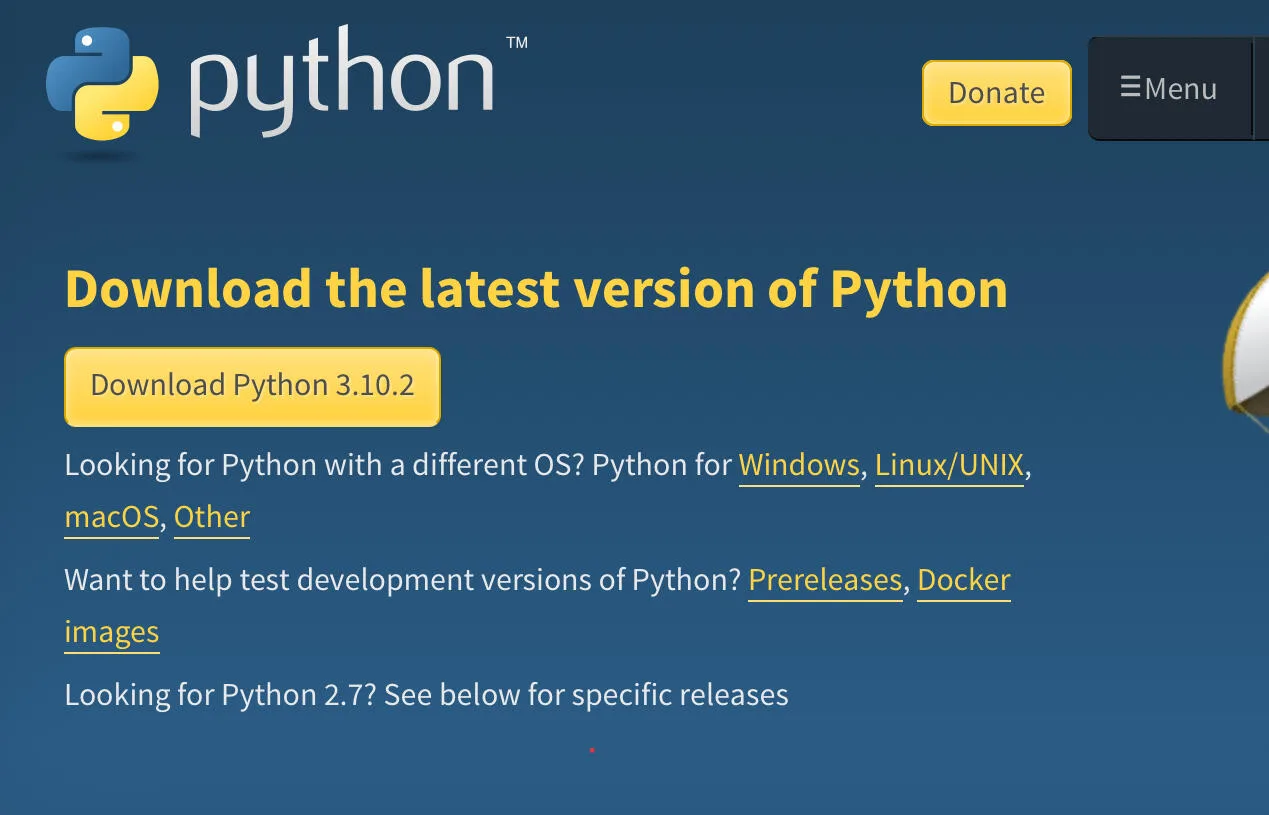The height and width of the screenshot is (815, 1269).
Task: Click the Looking for Python with different OS text
Action: point(398,465)
